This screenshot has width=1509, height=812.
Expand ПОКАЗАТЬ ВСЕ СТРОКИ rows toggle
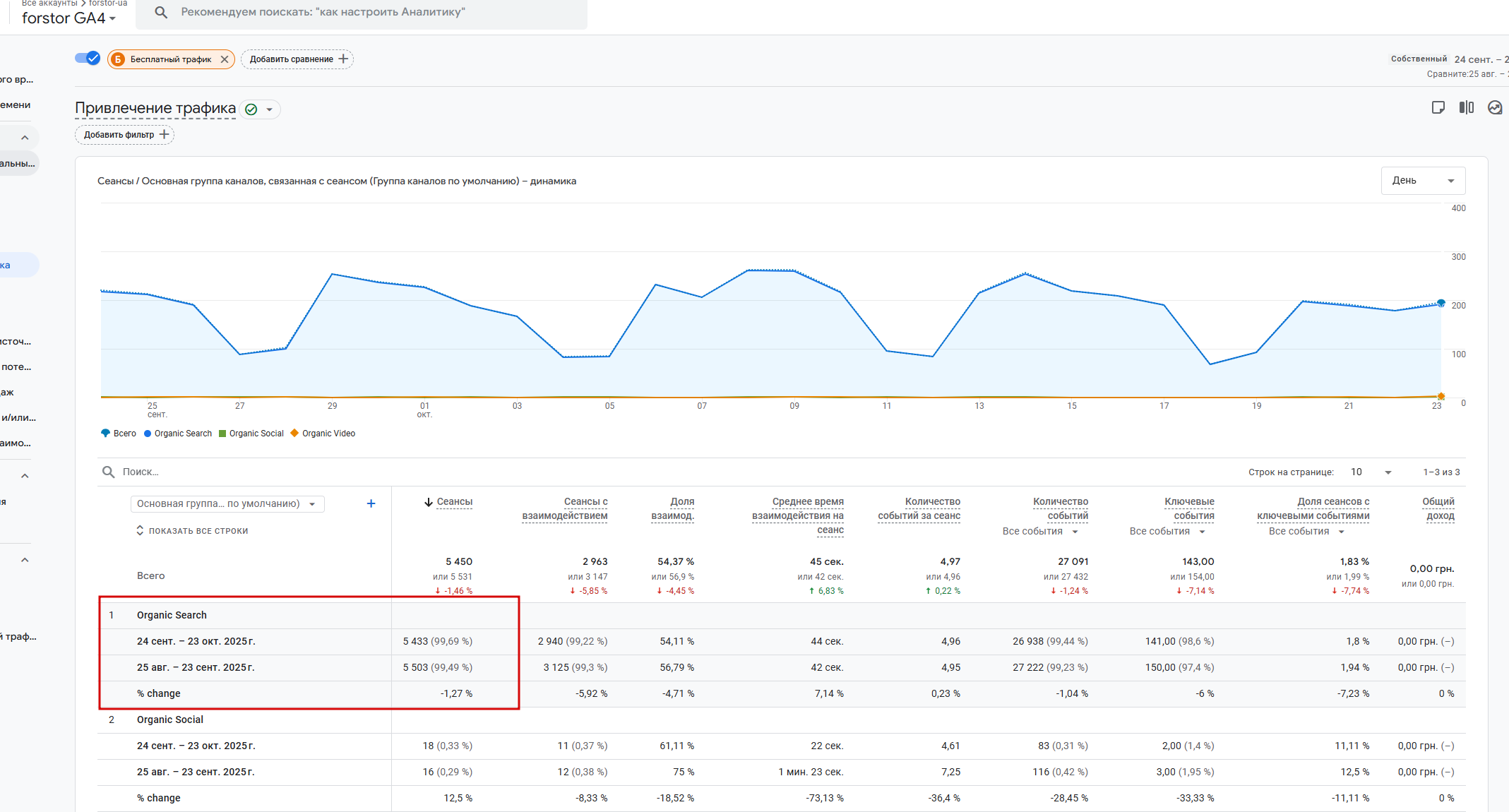pos(192,531)
